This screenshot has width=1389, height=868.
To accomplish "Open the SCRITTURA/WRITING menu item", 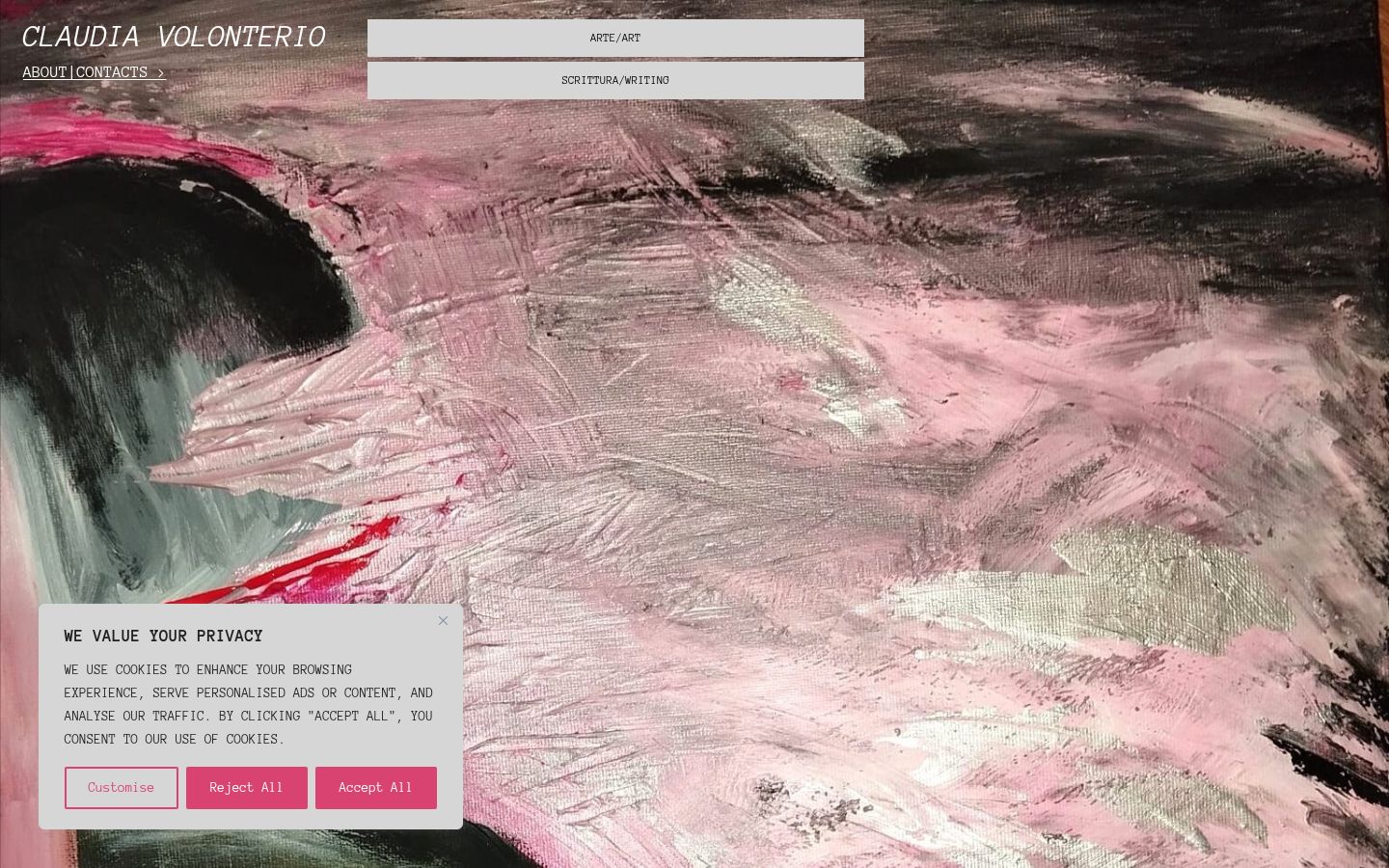I will tap(615, 81).
